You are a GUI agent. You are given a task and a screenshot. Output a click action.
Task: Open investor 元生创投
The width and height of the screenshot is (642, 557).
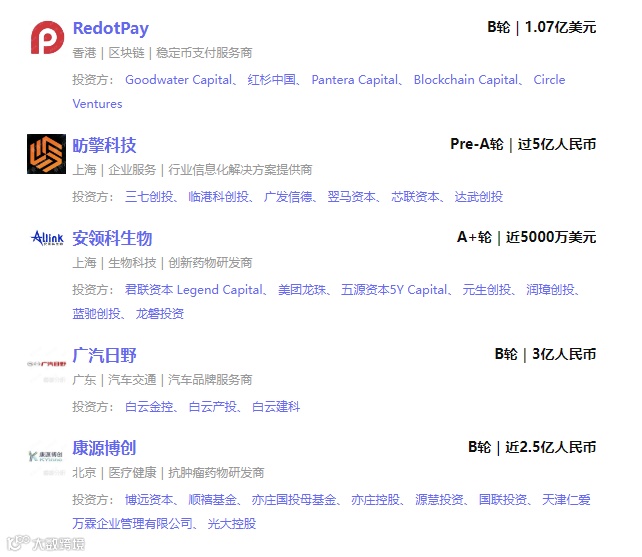point(487,290)
